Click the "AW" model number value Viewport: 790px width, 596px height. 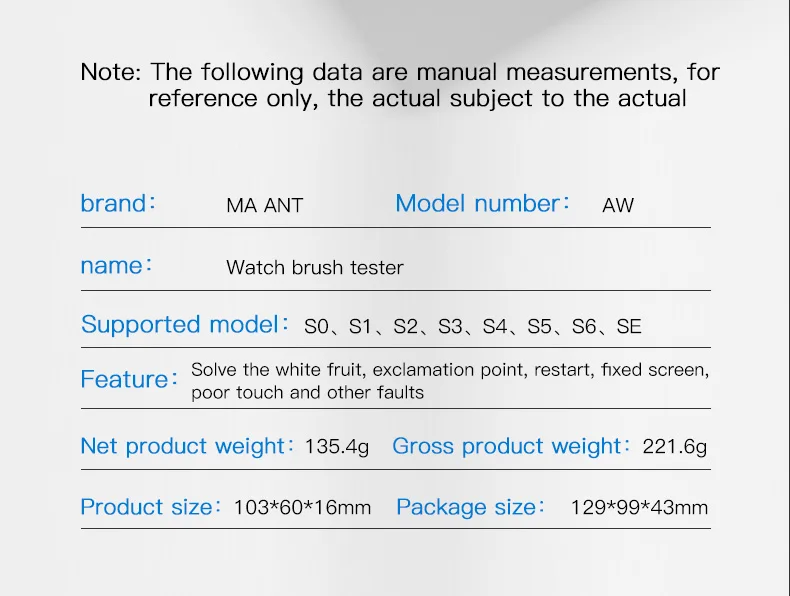[618, 206]
